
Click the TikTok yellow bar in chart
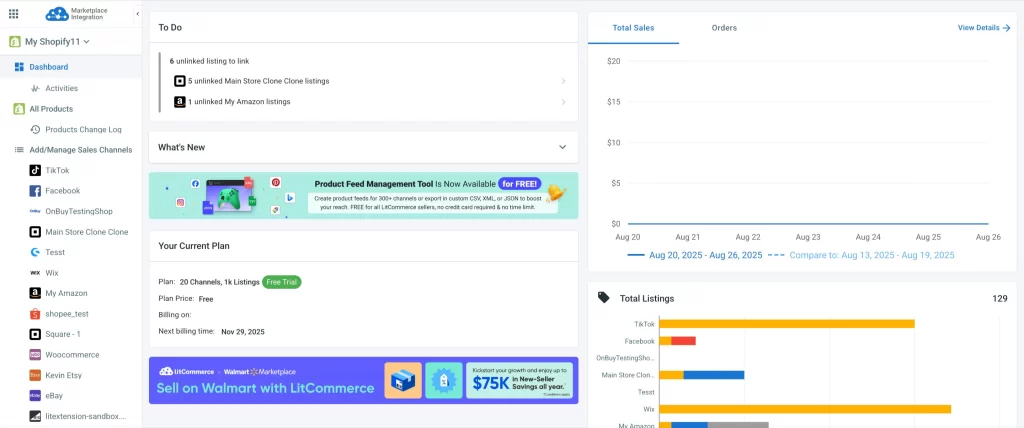click(x=787, y=323)
